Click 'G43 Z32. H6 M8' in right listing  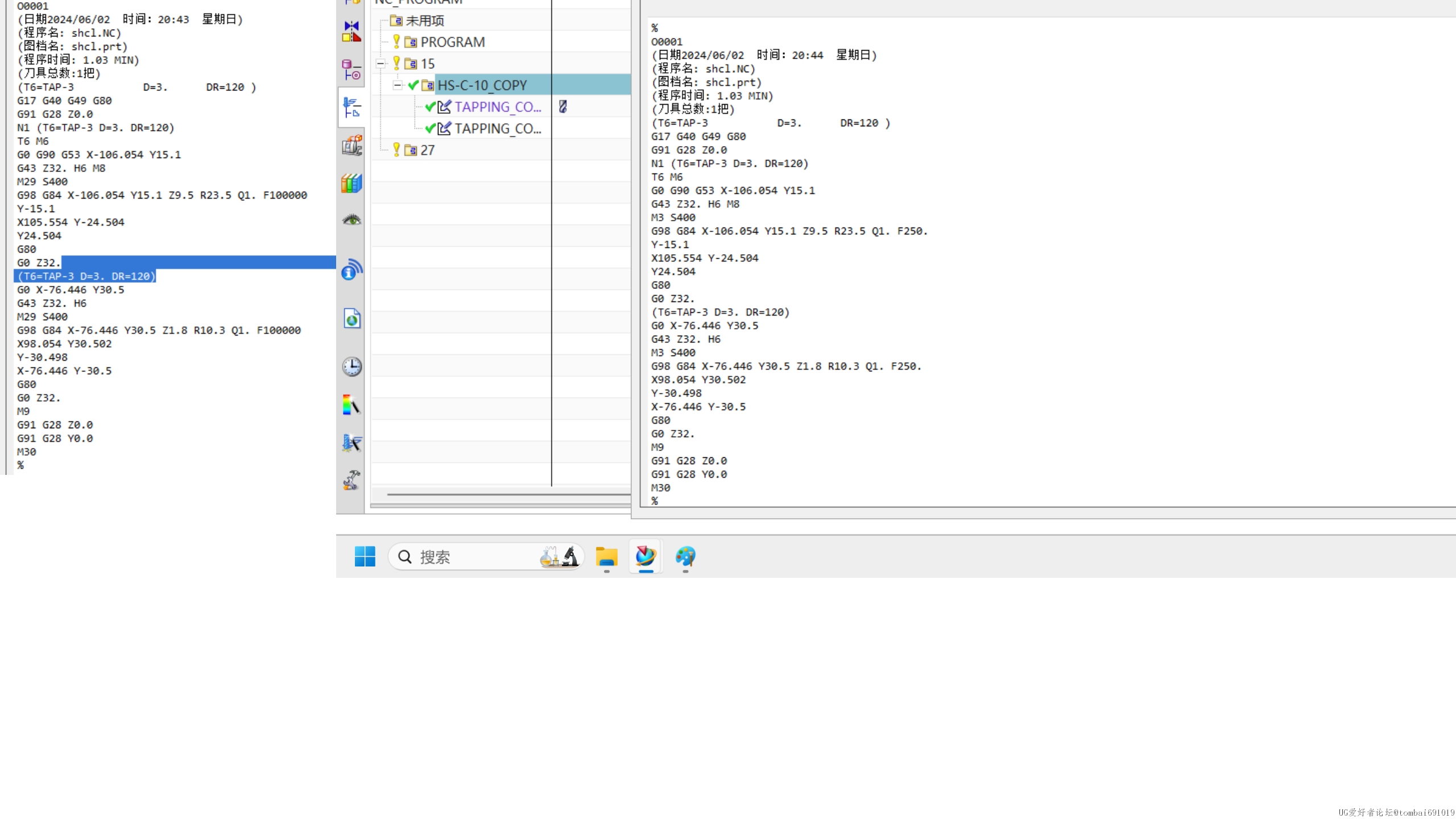tap(695, 204)
